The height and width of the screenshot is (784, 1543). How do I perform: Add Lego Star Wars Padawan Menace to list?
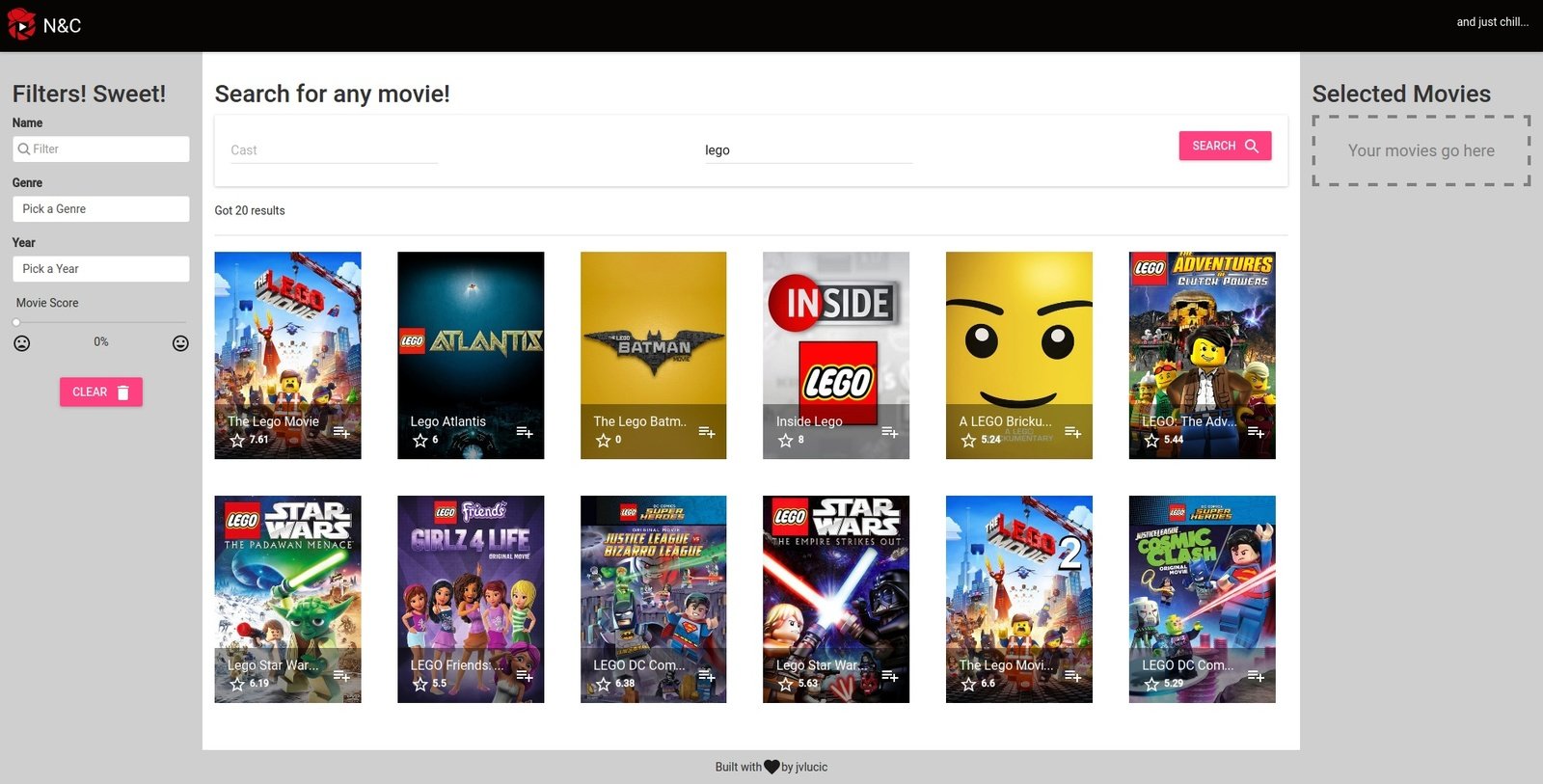341,676
